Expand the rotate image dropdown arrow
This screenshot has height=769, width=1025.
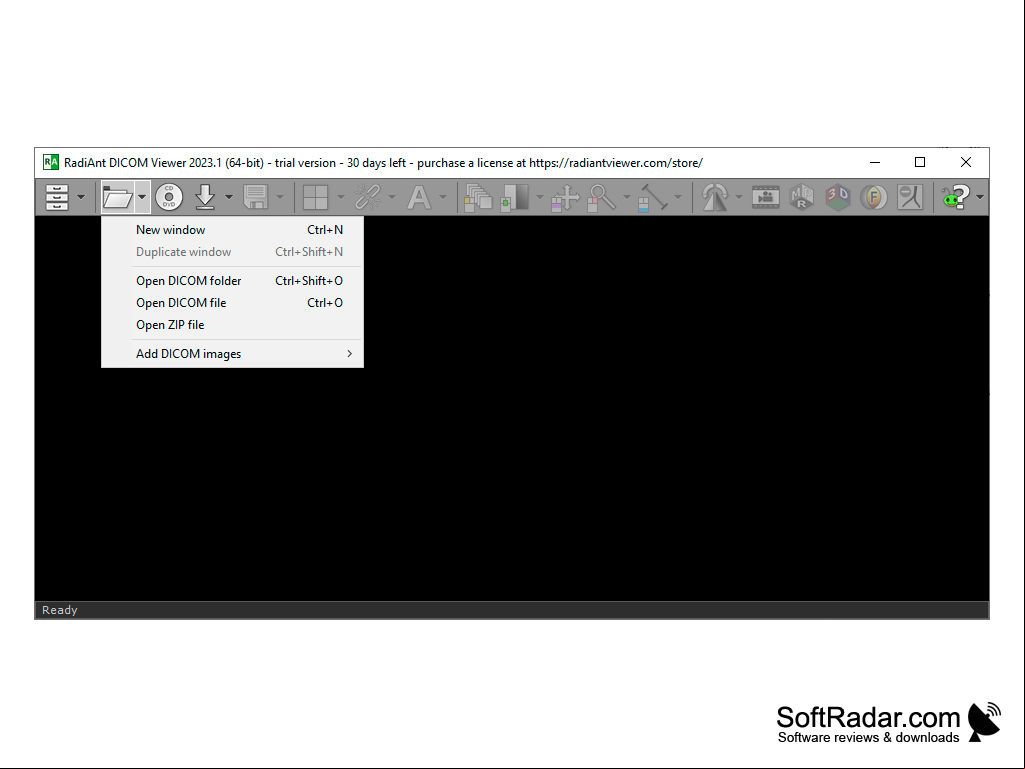[739, 197]
